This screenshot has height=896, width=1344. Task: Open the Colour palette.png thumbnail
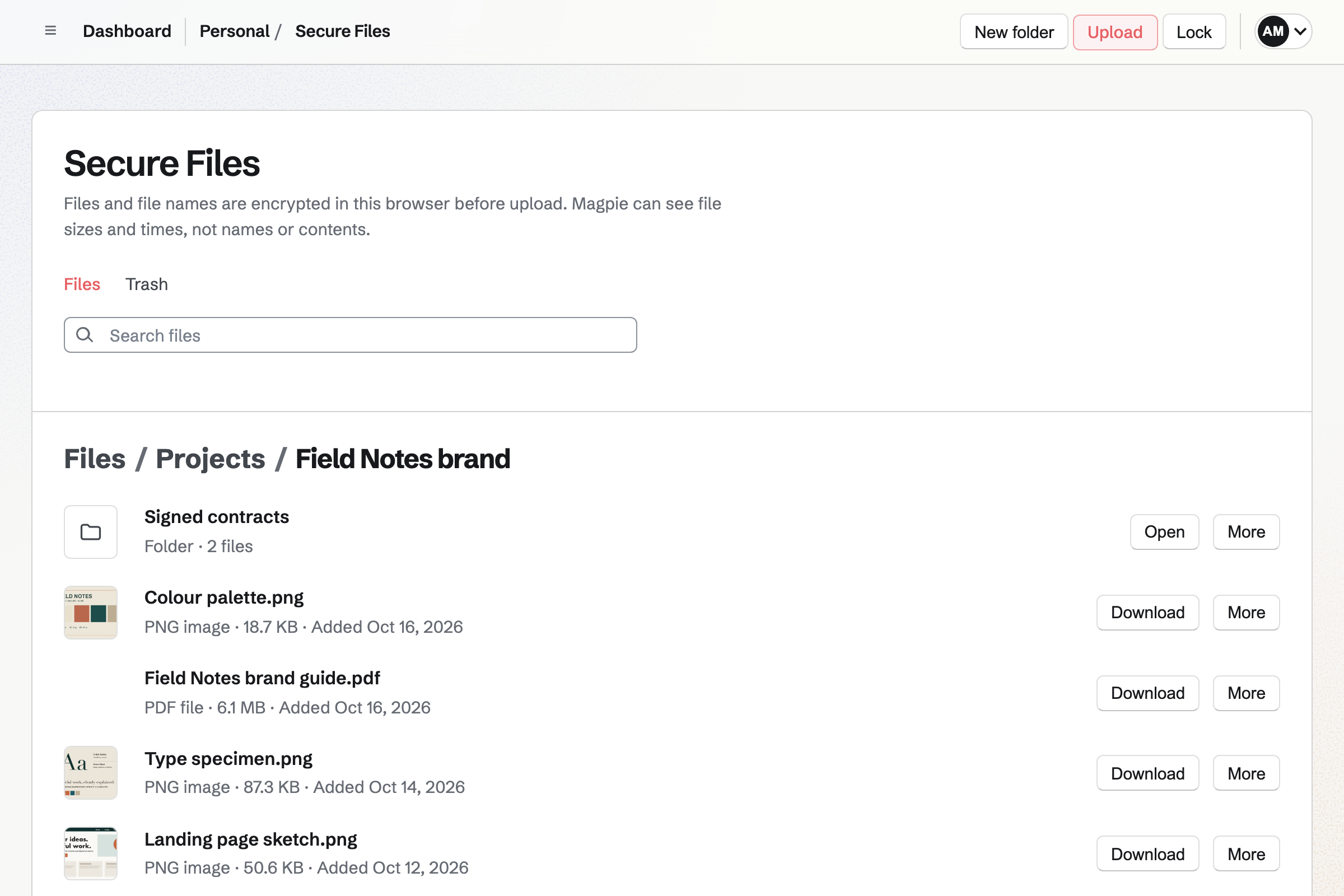(x=90, y=613)
